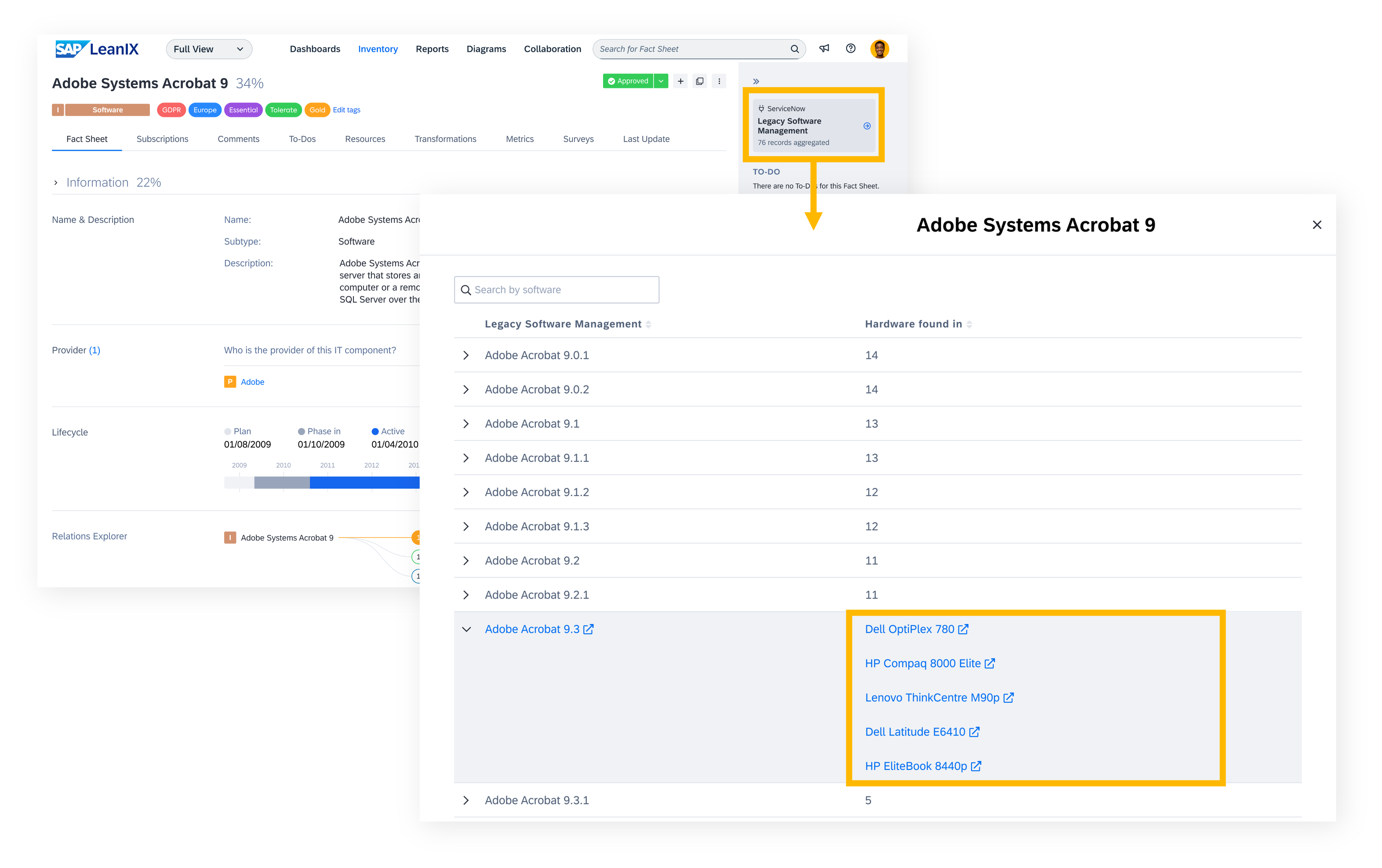
Task: Click the Europe tag
Action: (205, 109)
